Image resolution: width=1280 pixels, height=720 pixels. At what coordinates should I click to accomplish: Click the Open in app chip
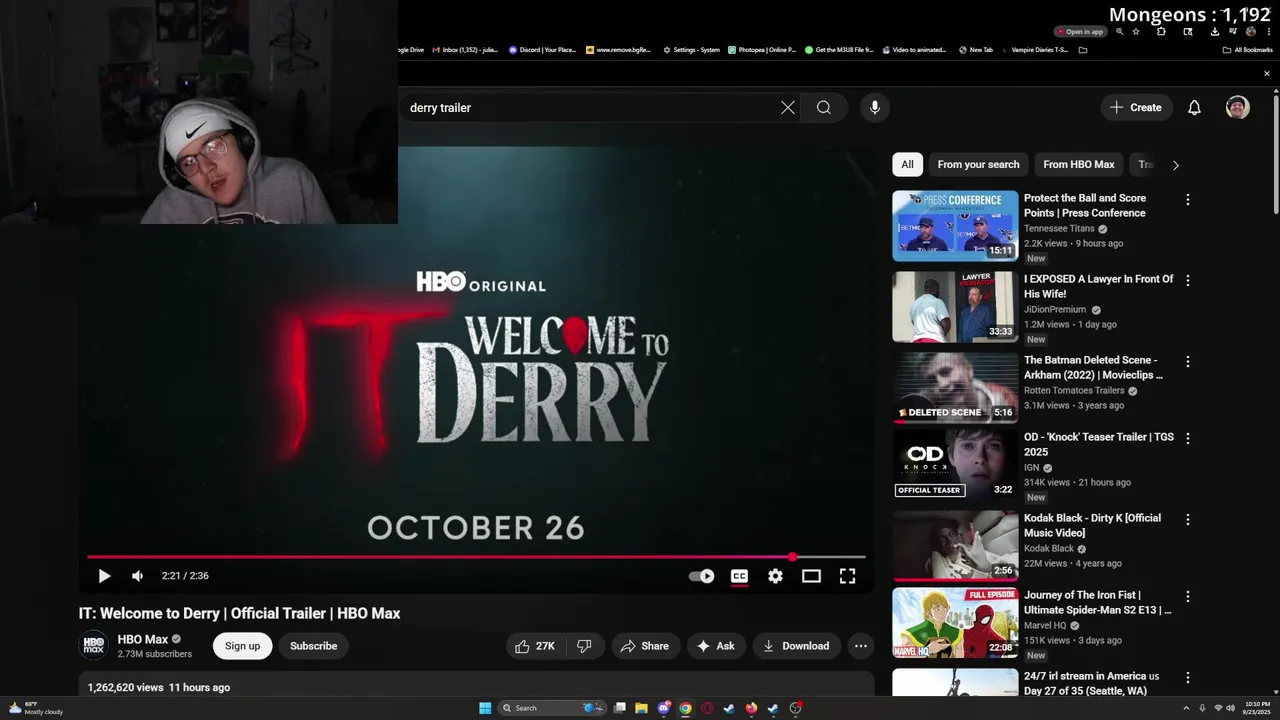click(1079, 32)
